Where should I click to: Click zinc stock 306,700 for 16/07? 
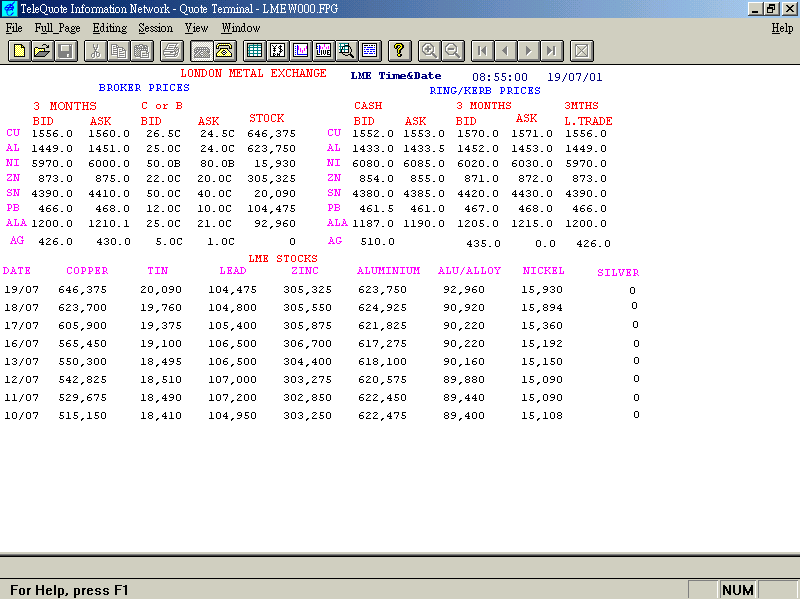point(308,344)
